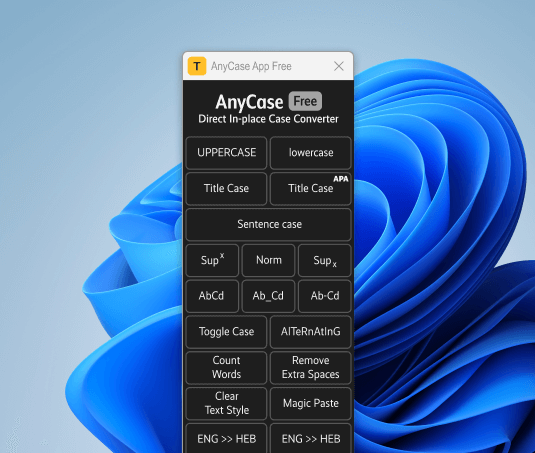This screenshot has height=453, width=535.
Task: Click Remove Extra Spaces
Action: click(310, 368)
